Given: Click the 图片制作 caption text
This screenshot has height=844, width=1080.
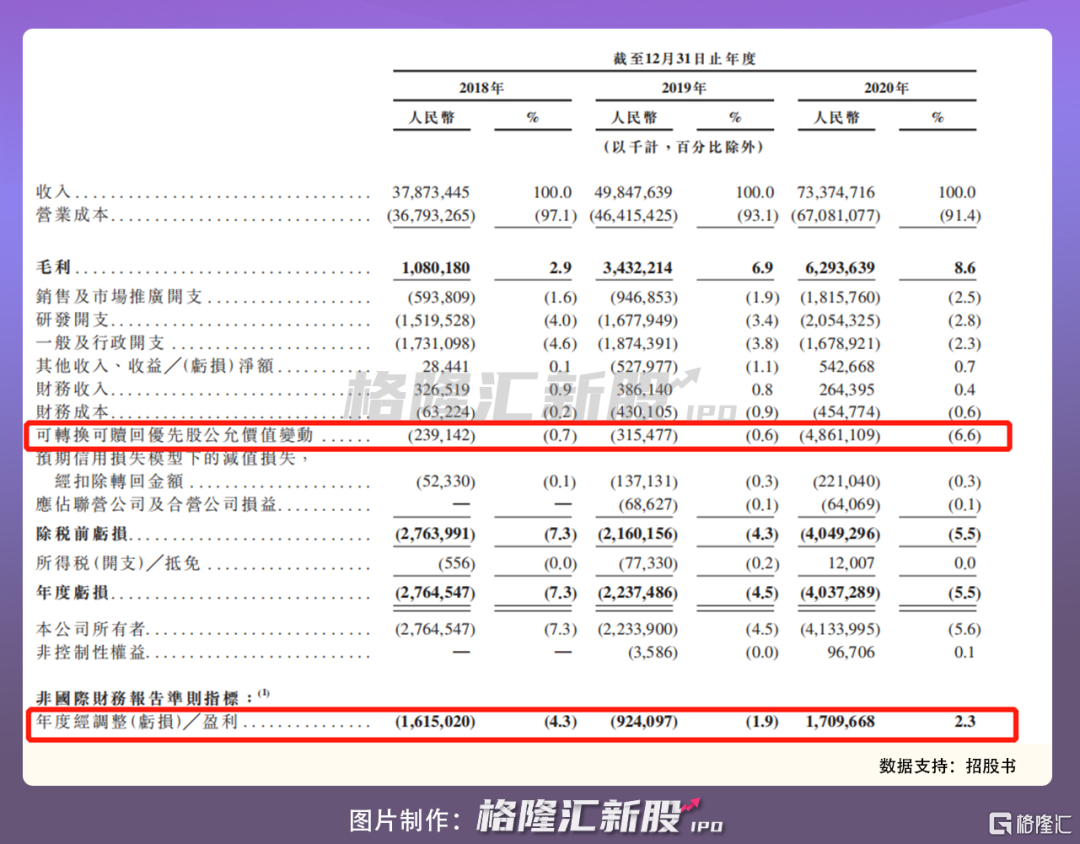Looking at the screenshot, I should click(405, 821).
